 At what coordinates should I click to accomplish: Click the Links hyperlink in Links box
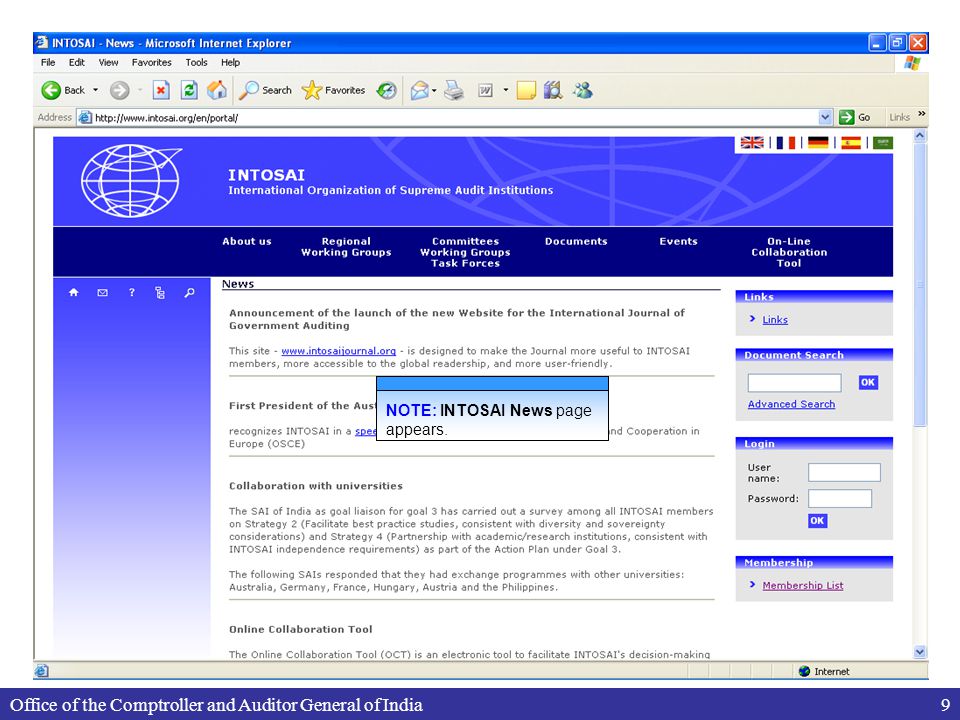775,320
